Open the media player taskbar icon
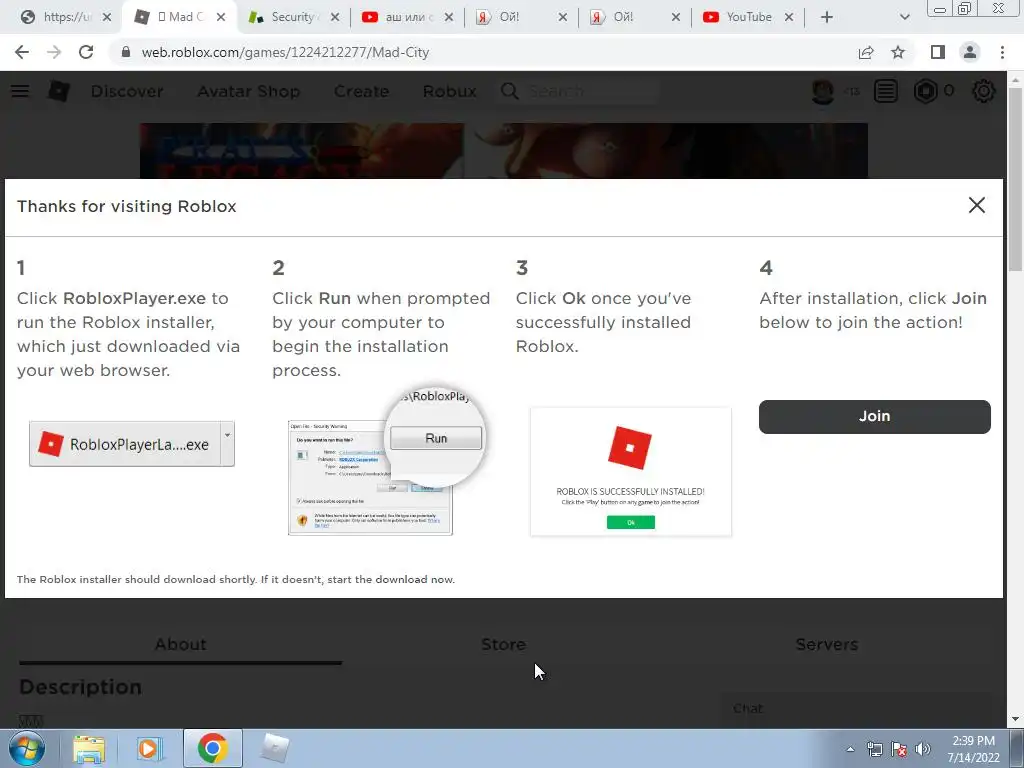This screenshot has width=1024, height=768. pyautogui.click(x=150, y=748)
